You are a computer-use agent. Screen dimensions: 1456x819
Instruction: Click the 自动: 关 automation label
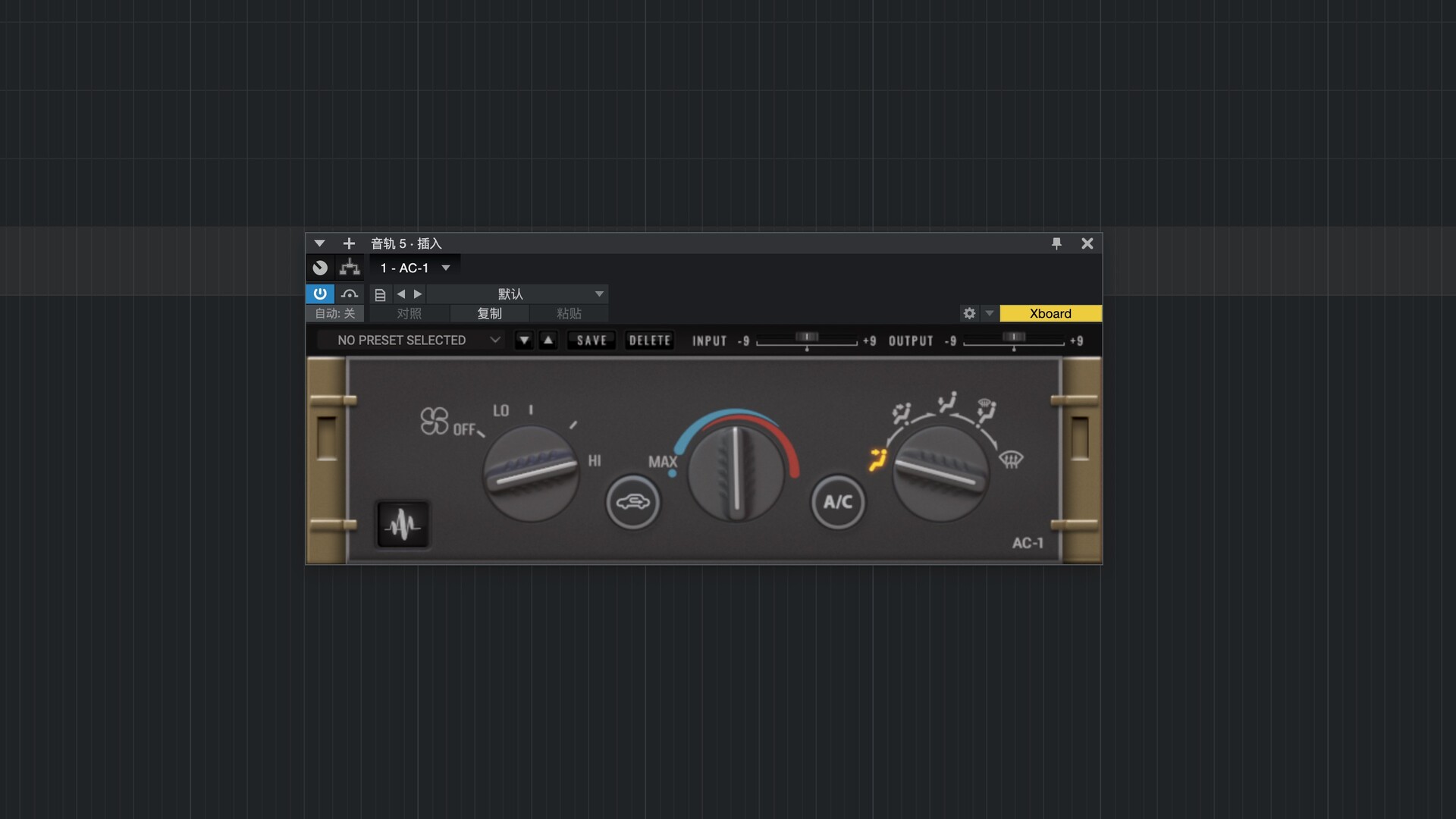point(334,313)
